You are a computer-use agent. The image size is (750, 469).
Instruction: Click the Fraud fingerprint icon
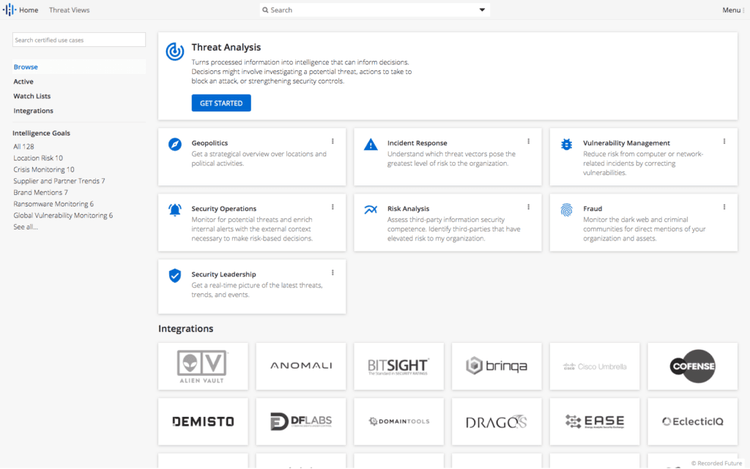566,210
